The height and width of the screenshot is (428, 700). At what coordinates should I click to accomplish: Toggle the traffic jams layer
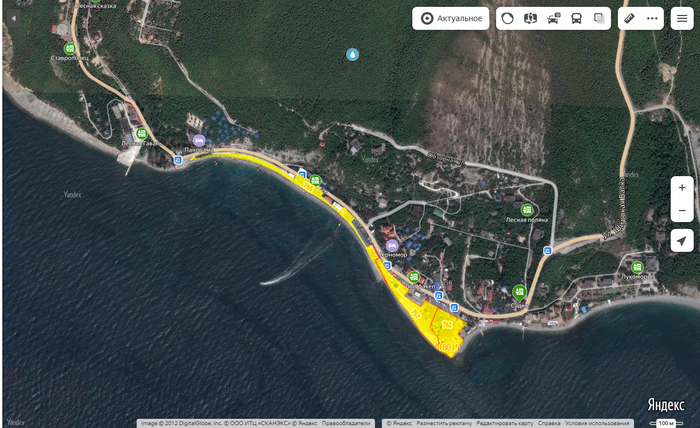(x=554, y=18)
